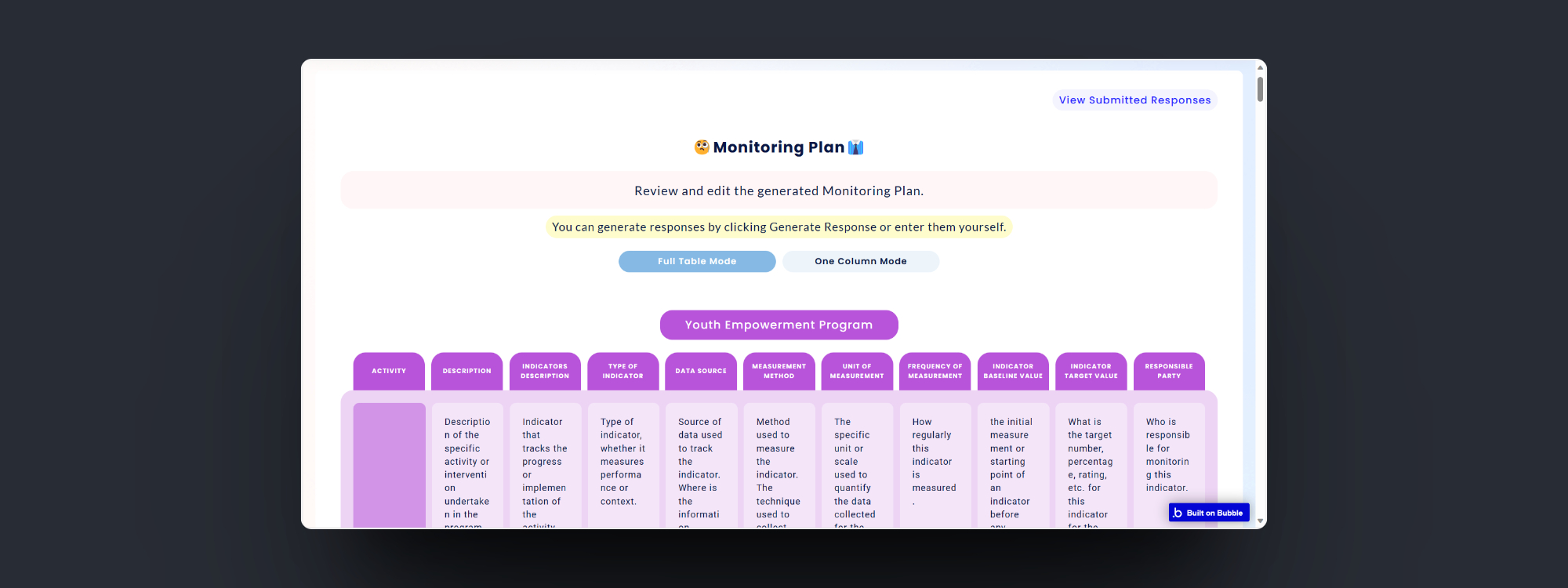Open the Built on Bubble badge

(x=1208, y=513)
